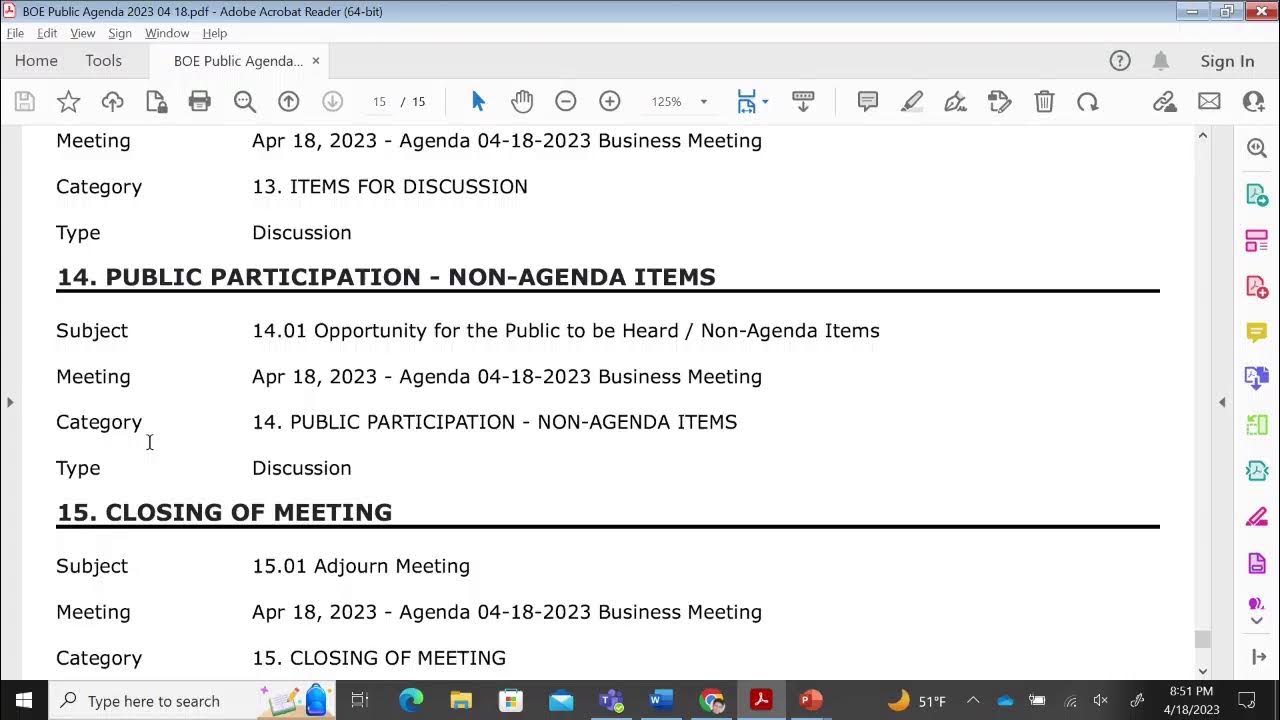Go to previous page arrow

288,101
